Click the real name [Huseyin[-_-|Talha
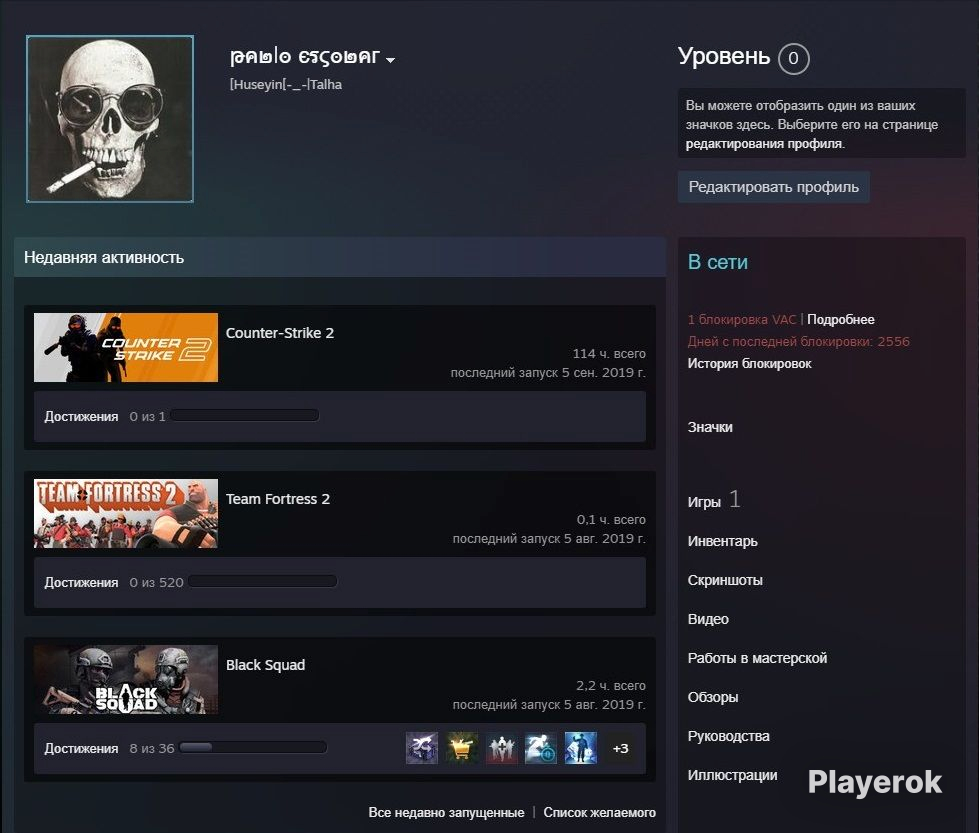This screenshot has height=833, width=979. coord(286,84)
